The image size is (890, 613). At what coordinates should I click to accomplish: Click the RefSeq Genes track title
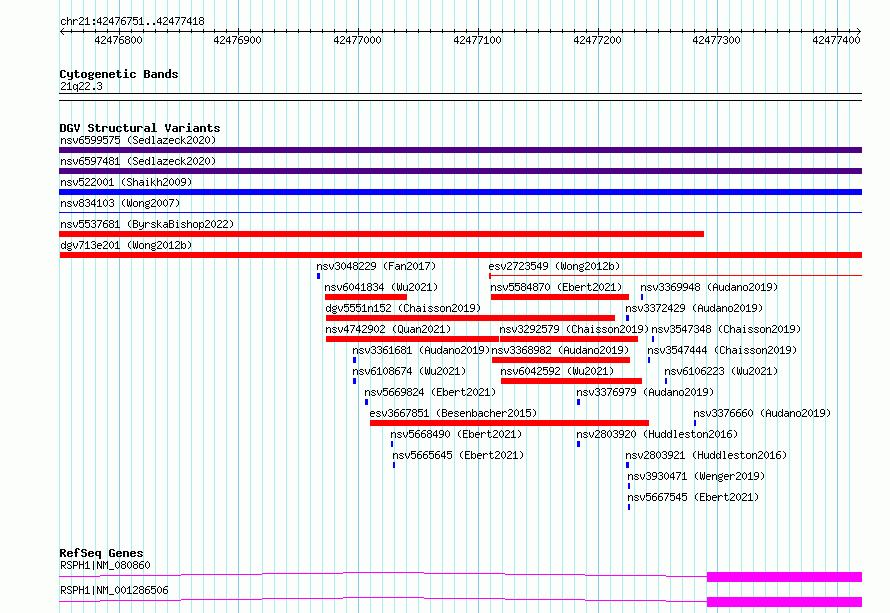pyautogui.click(x=101, y=553)
